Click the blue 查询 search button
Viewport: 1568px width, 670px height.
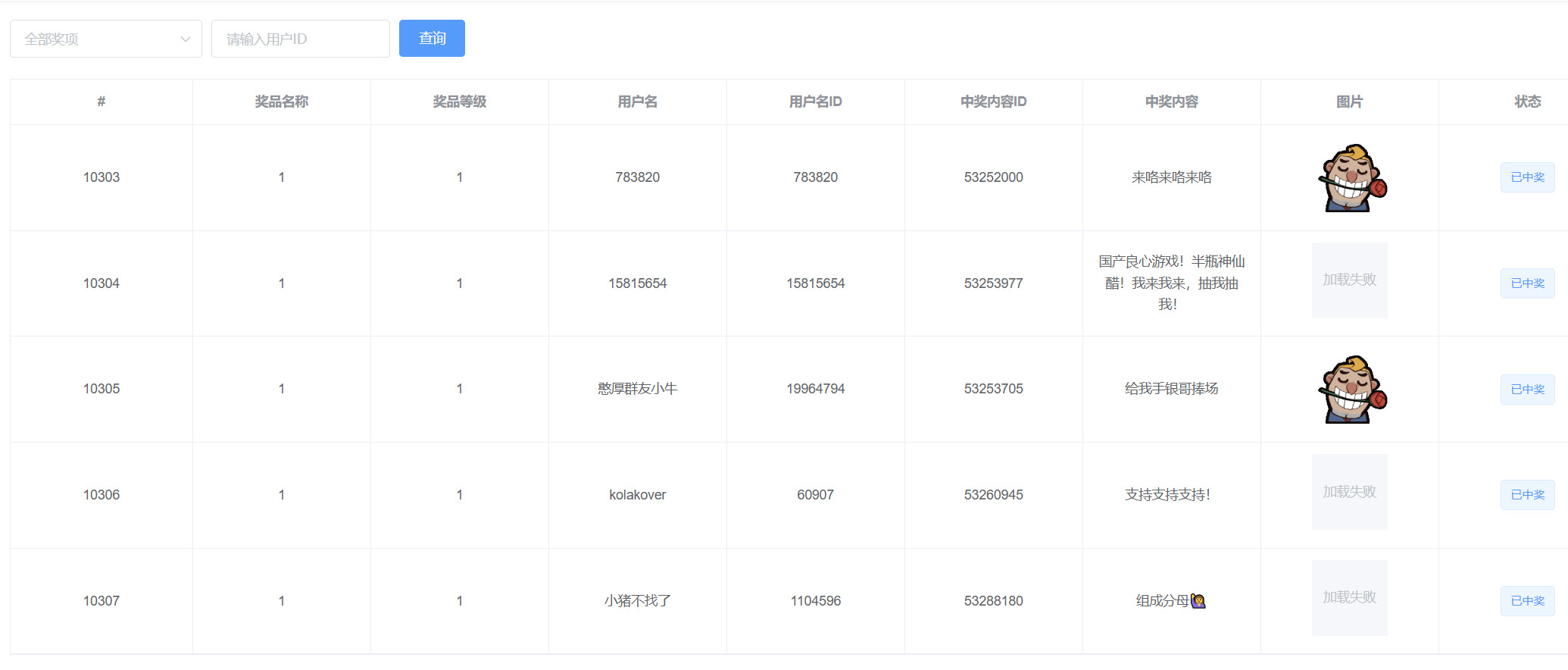(x=432, y=38)
